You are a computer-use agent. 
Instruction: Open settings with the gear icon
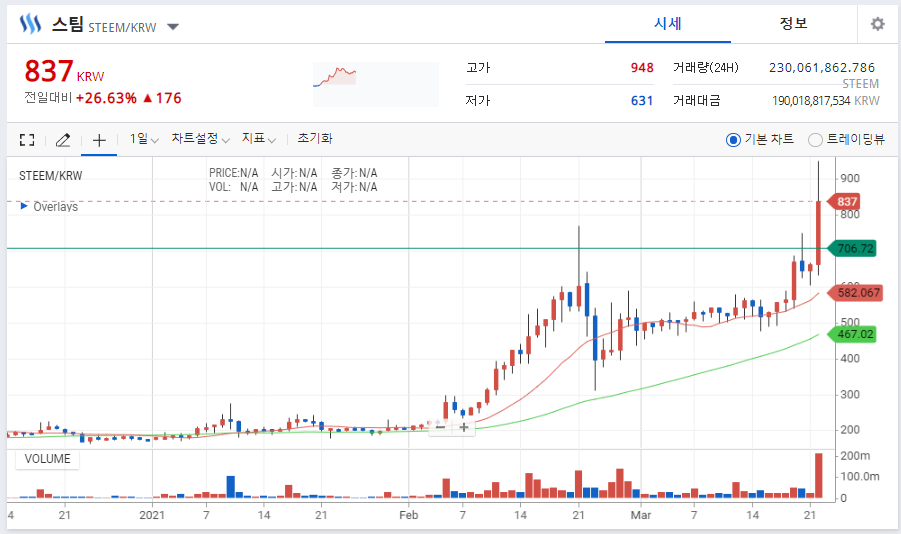coord(877,24)
